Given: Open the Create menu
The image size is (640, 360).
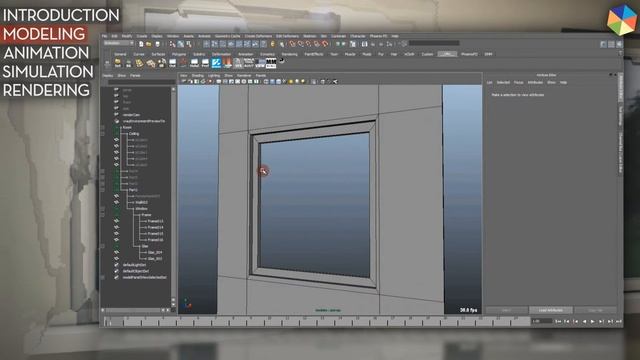Looking at the screenshot, I should pos(142,36).
